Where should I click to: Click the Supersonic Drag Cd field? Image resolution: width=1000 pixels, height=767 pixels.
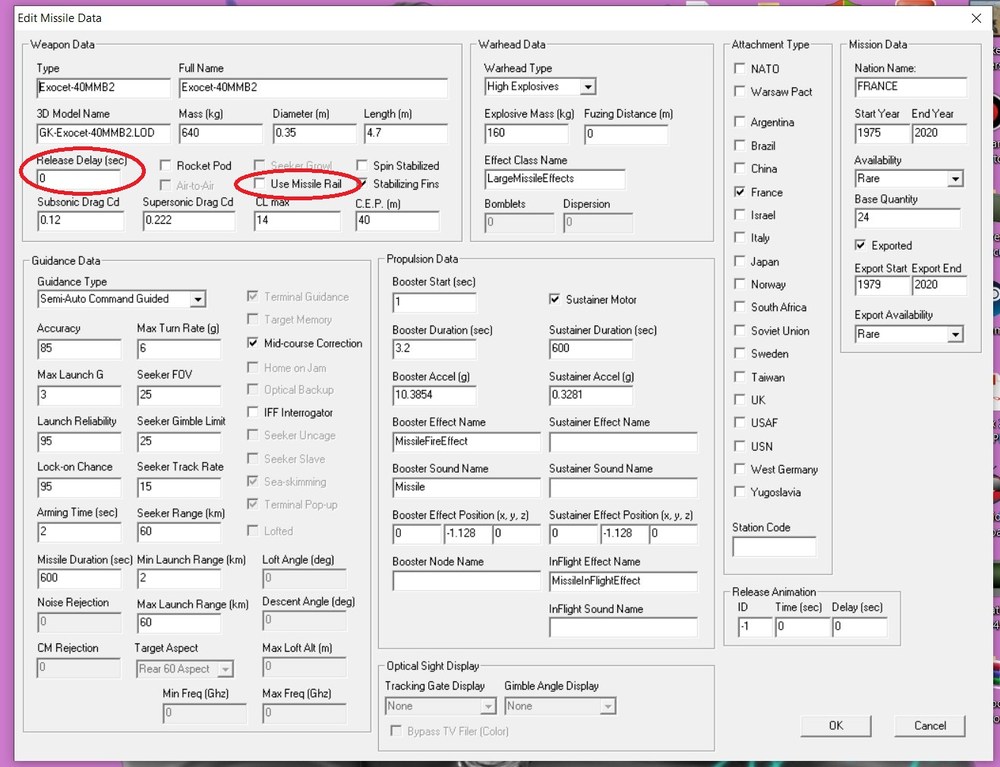point(189,221)
